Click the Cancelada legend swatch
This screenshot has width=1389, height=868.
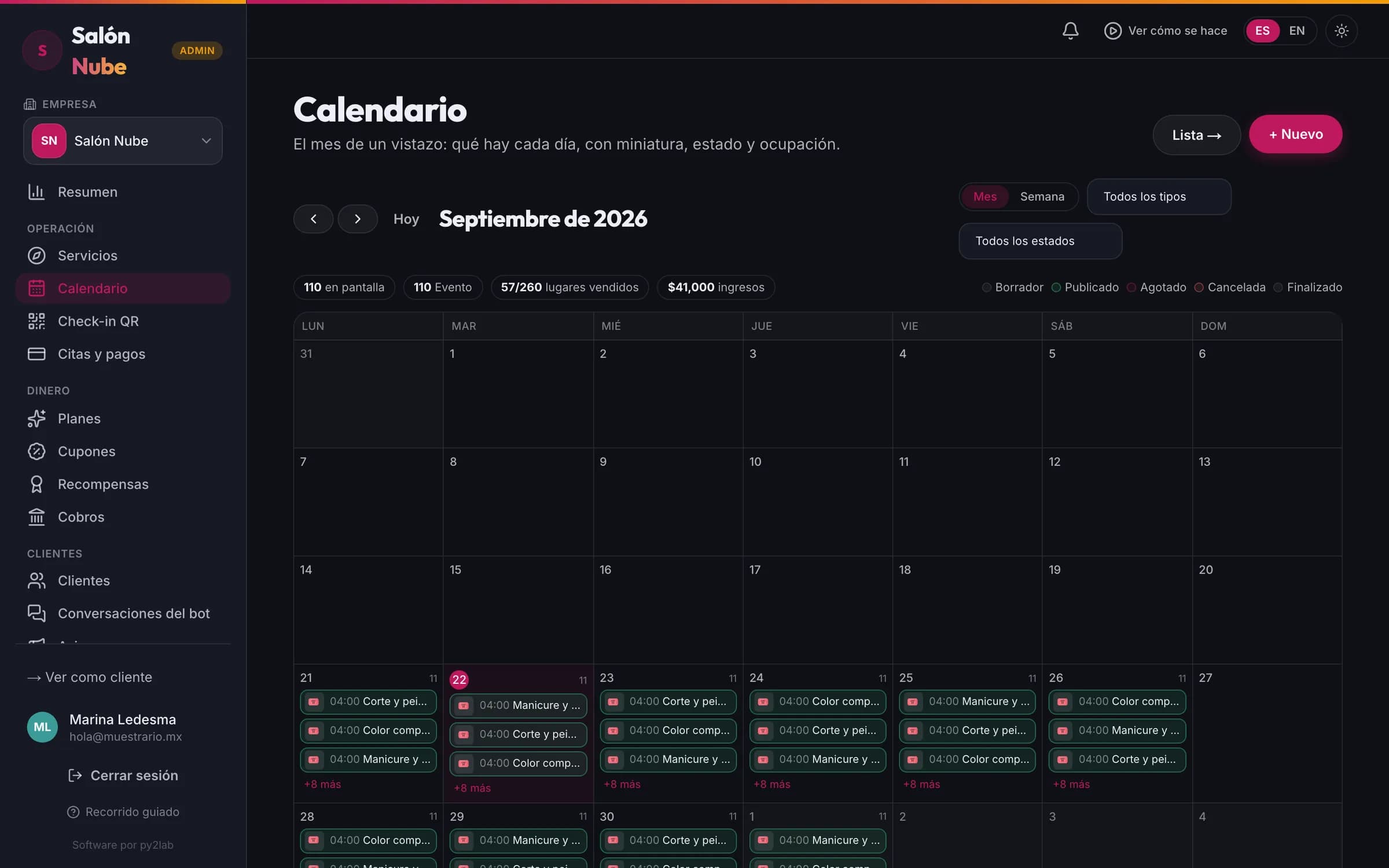pos(1199,288)
